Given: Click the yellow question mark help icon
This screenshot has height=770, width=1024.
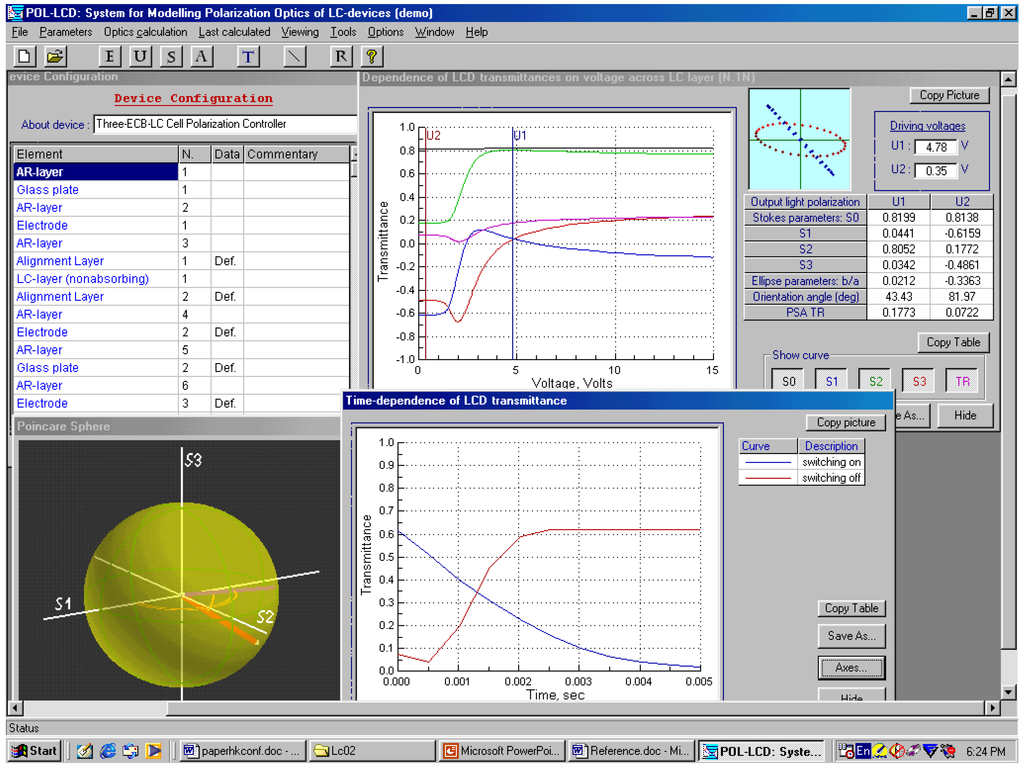Looking at the screenshot, I should [x=371, y=56].
